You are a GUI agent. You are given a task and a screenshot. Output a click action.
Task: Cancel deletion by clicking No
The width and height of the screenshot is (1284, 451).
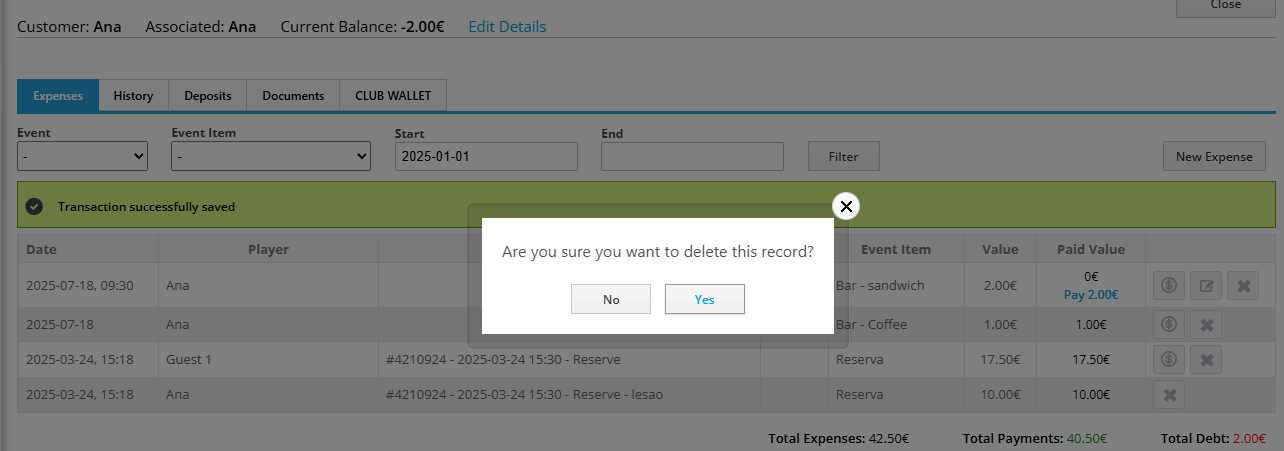(611, 299)
